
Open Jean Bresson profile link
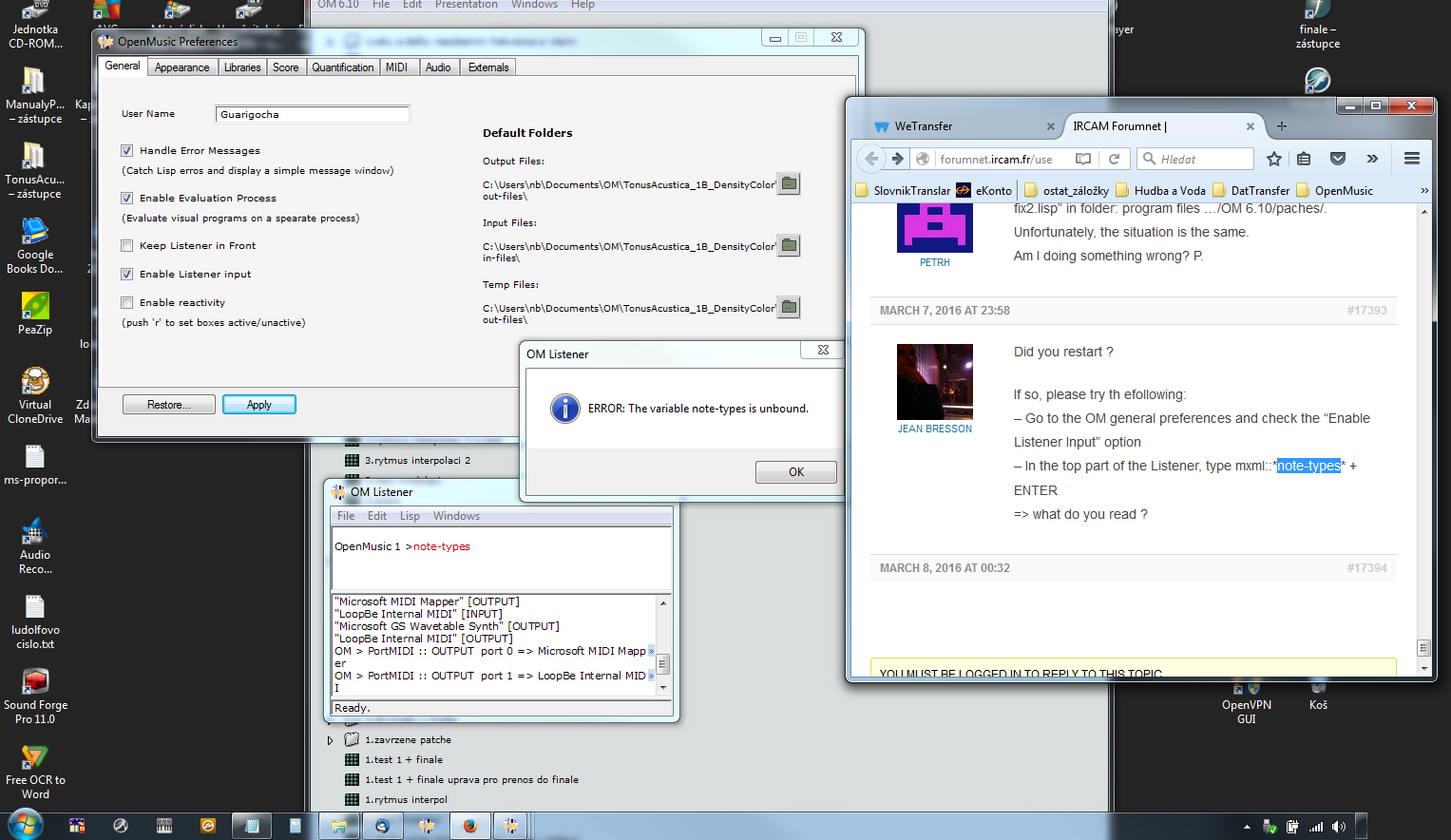[x=935, y=429]
